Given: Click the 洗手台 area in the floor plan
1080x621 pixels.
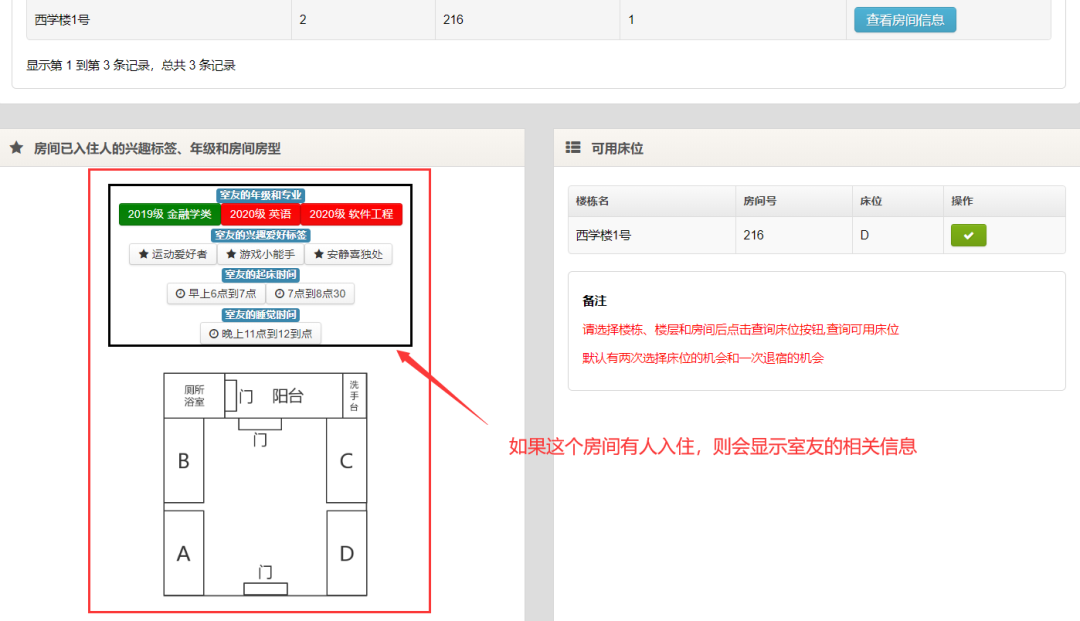Looking at the screenshot, I should click(354, 396).
